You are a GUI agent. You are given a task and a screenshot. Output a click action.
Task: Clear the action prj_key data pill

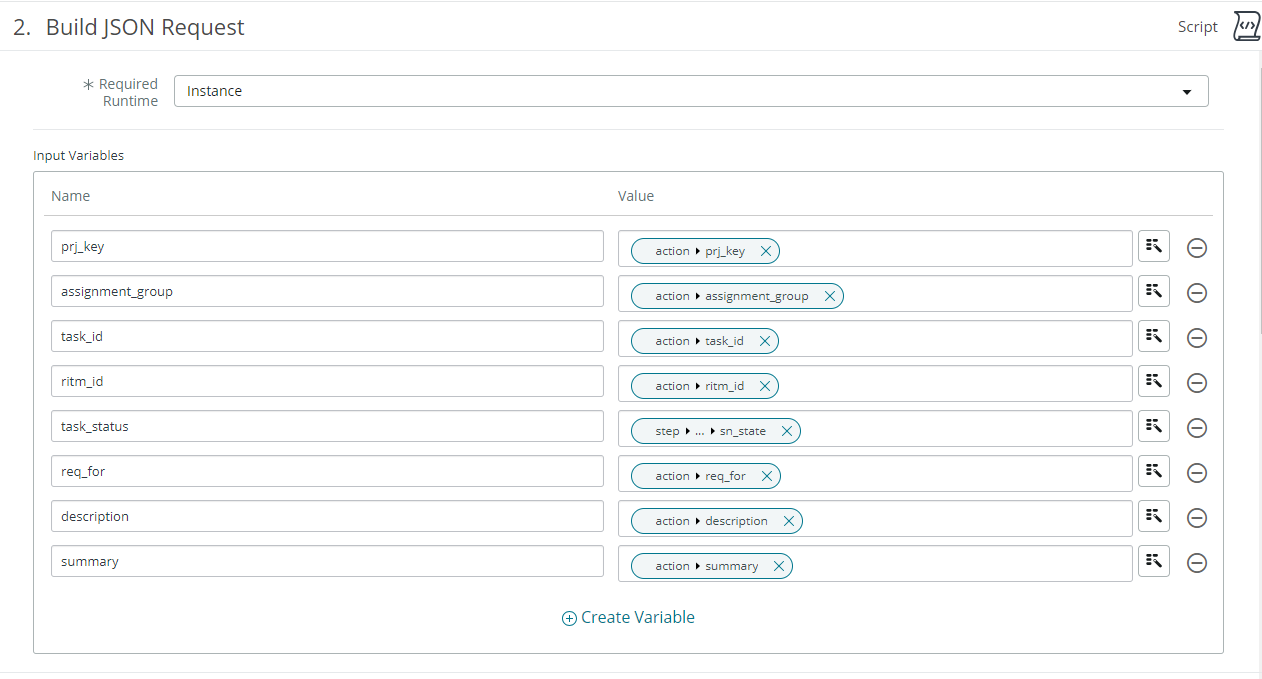[766, 251]
